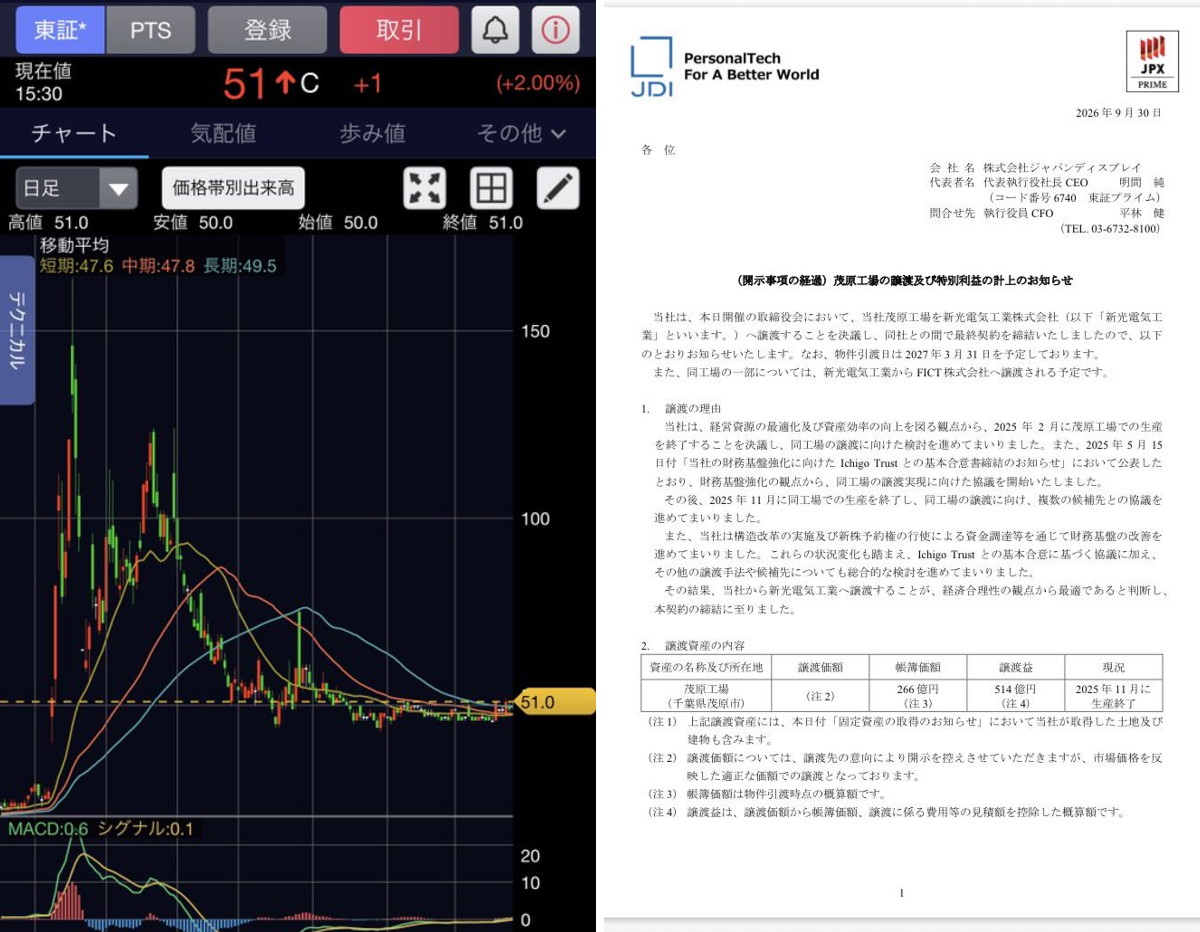Select the pencil drawing tool
This screenshot has width=1200, height=932.
coord(558,188)
